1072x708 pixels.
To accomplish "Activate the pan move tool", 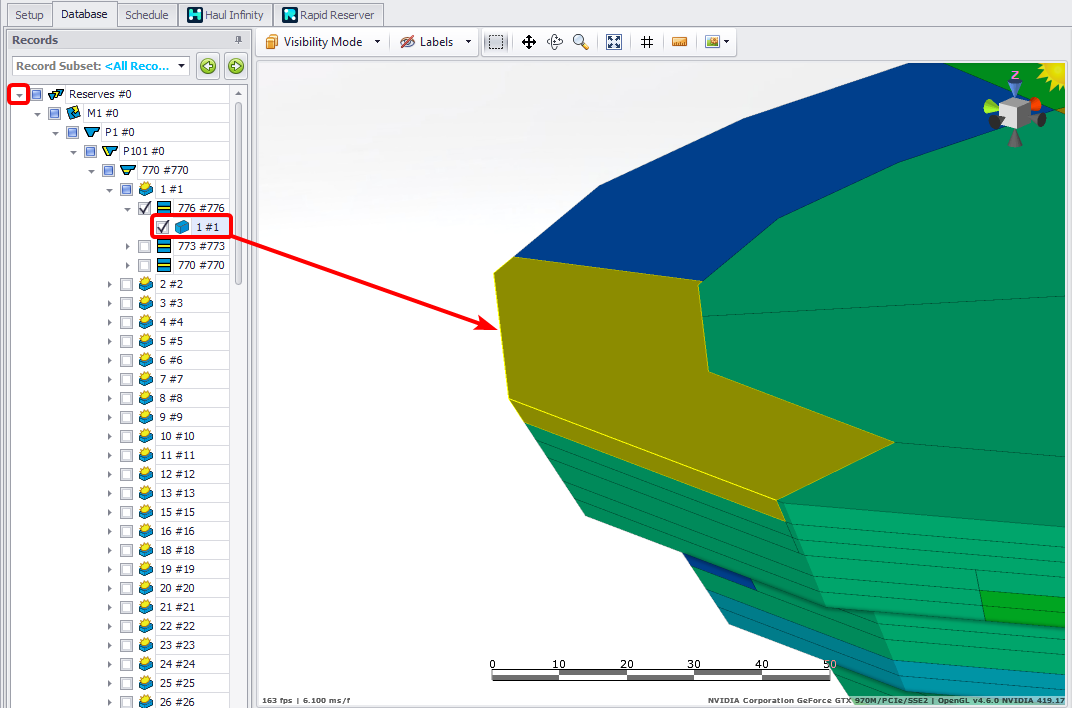I will point(529,42).
